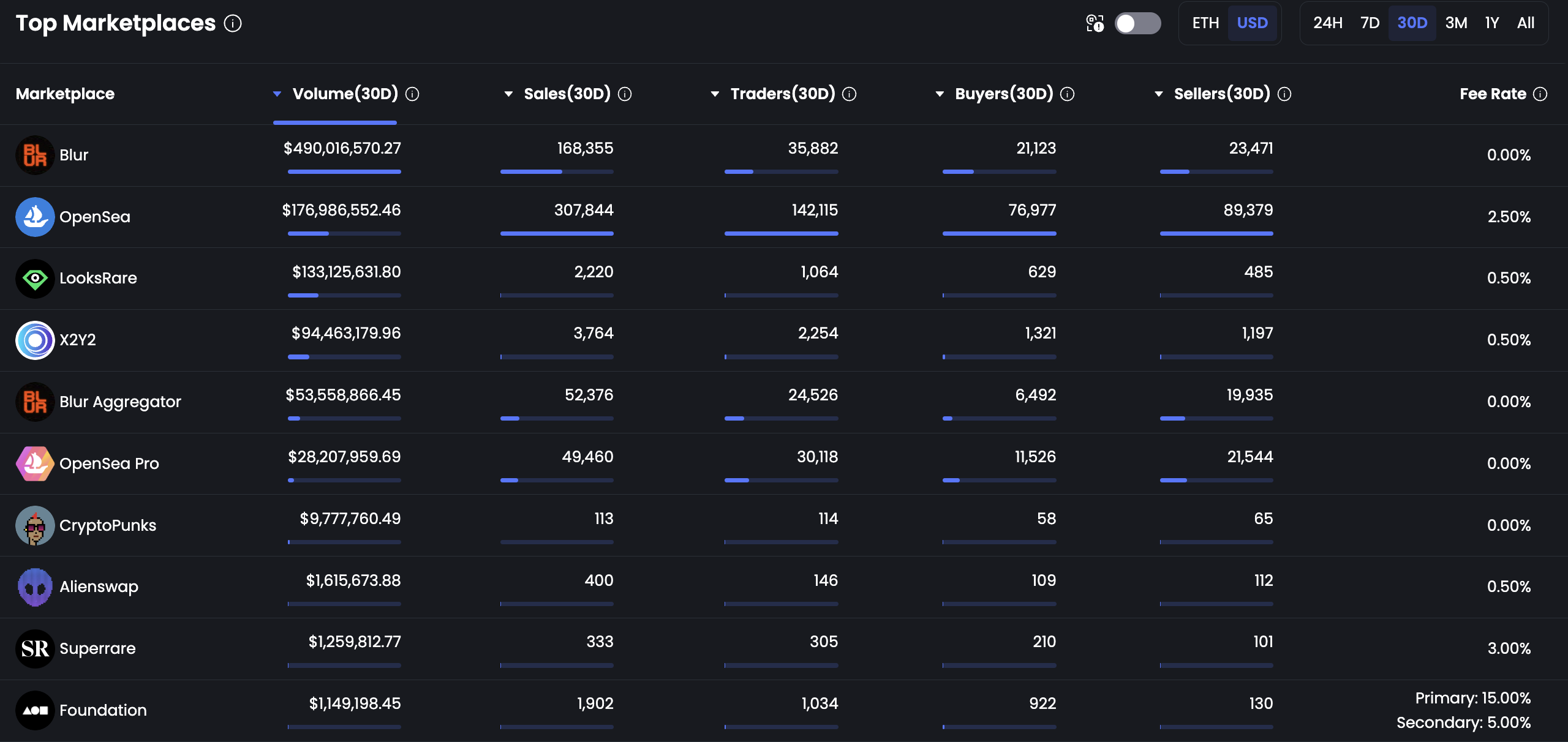The image size is (1568, 742).
Task: Toggle the wash trade filter switch
Action: point(1137,23)
